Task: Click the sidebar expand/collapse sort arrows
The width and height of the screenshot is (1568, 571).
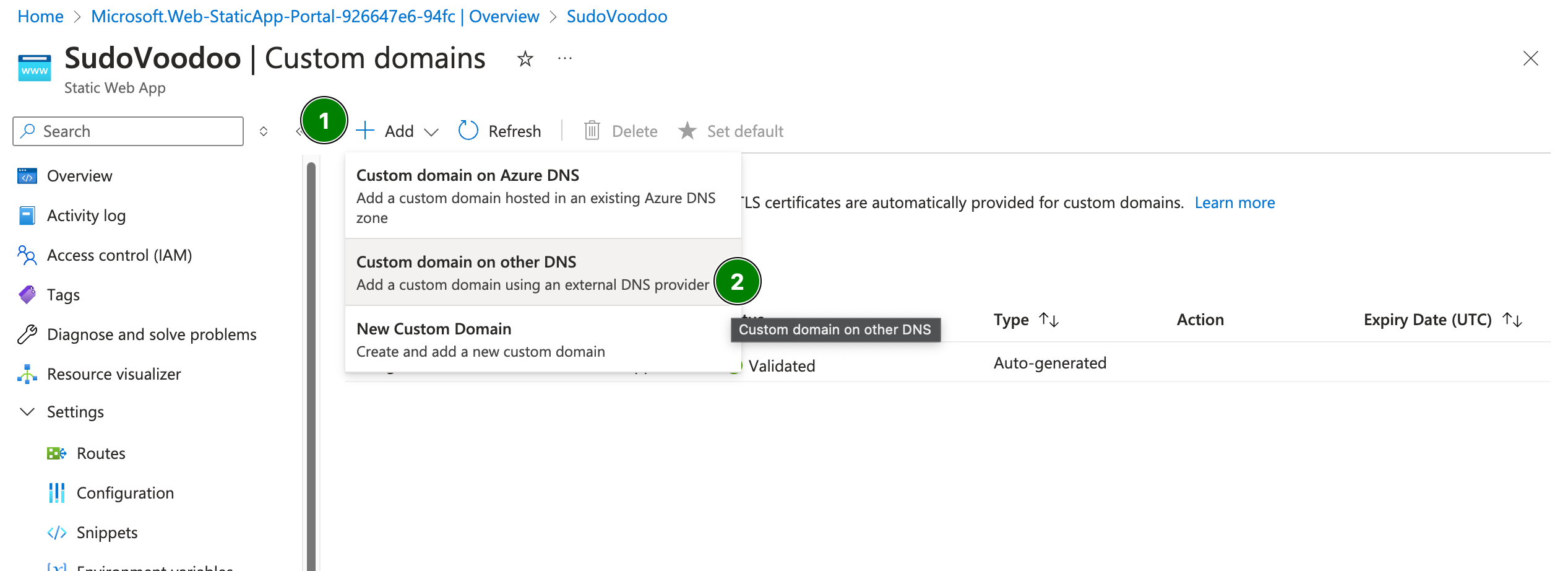Action: (263, 131)
